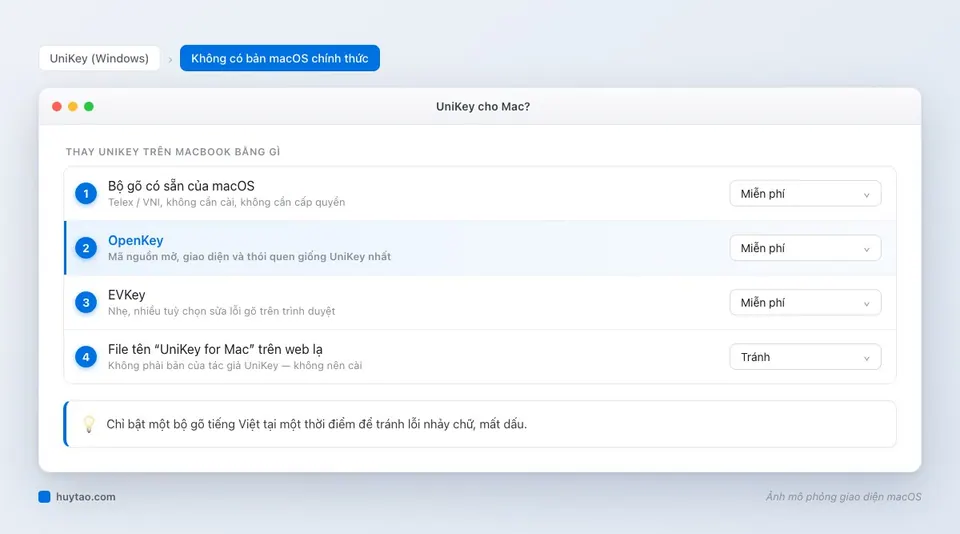Expand the Tránh dropdown

click(805, 357)
